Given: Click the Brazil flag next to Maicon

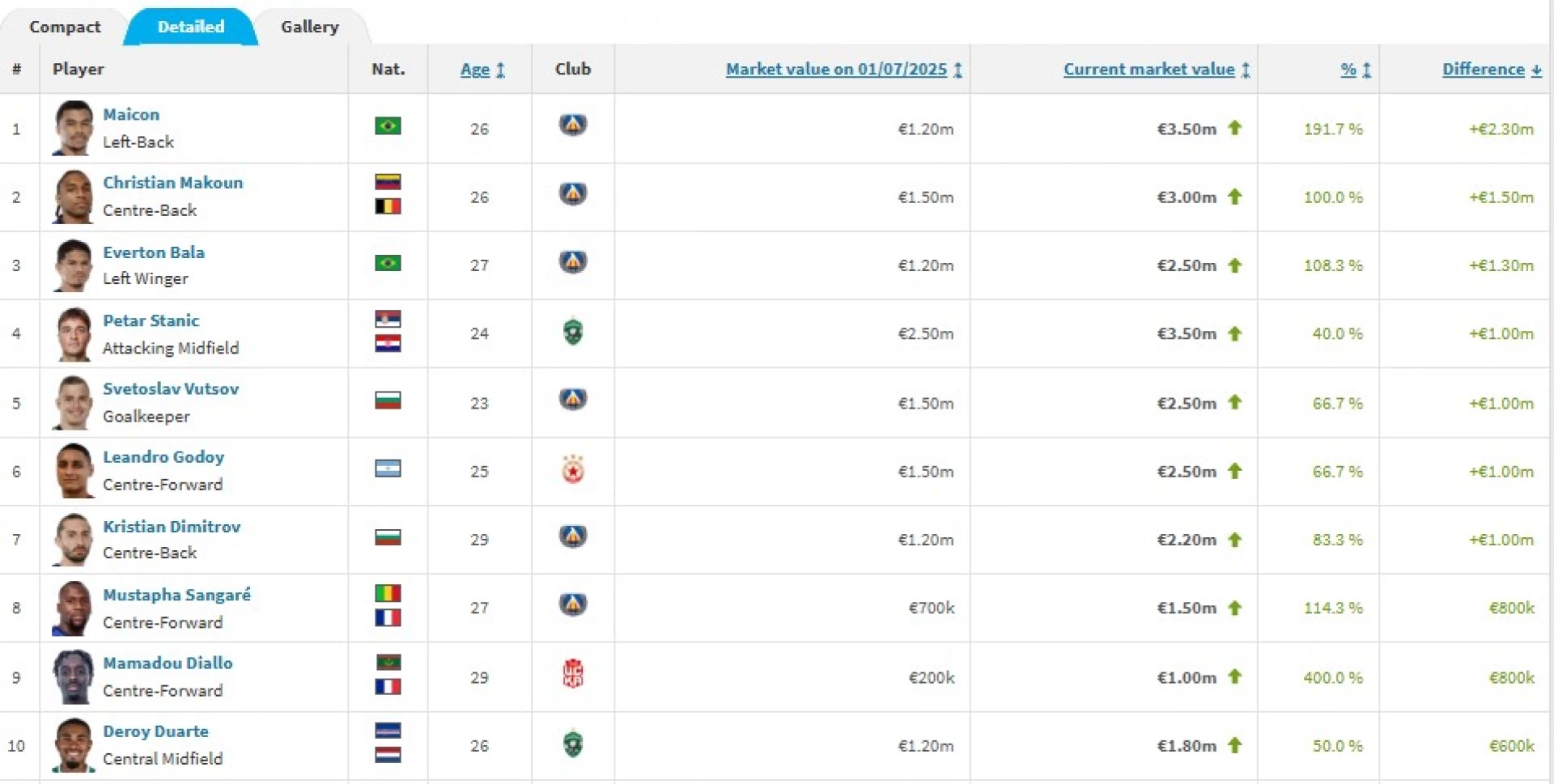Looking at the screenshot, I should pyautogui.click(x=388, y=126).
